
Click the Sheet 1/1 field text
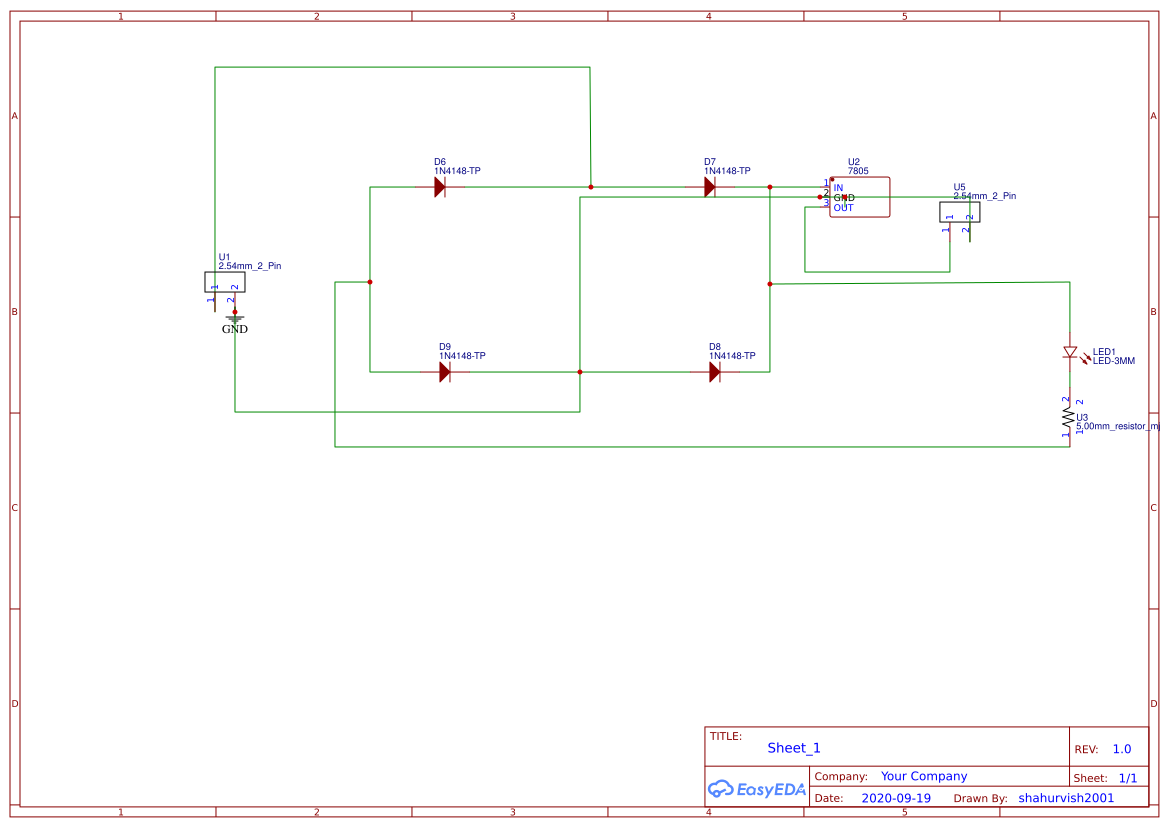(x=1129, y=777)
